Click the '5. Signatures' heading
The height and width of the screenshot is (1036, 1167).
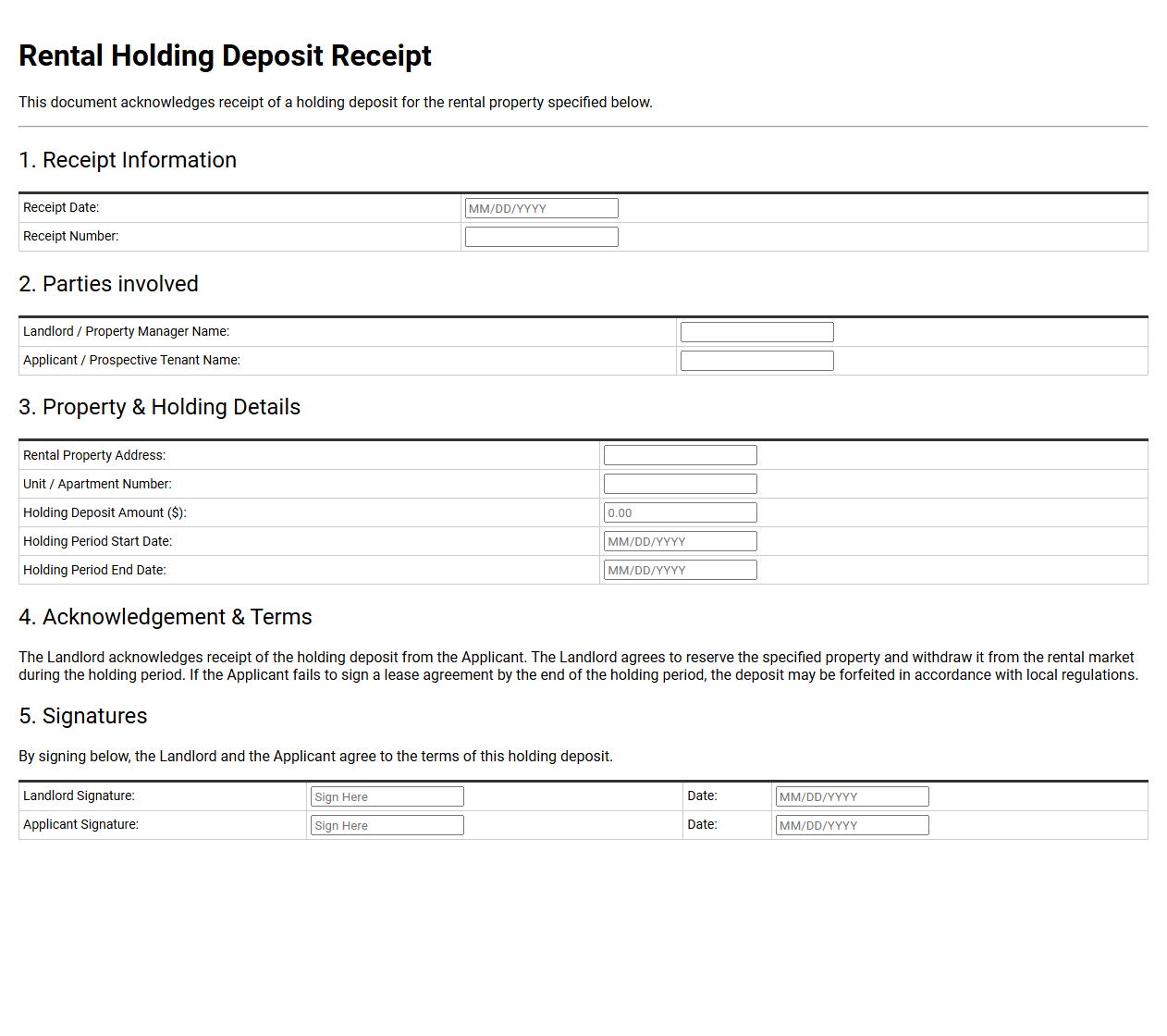tap(83, 716)
